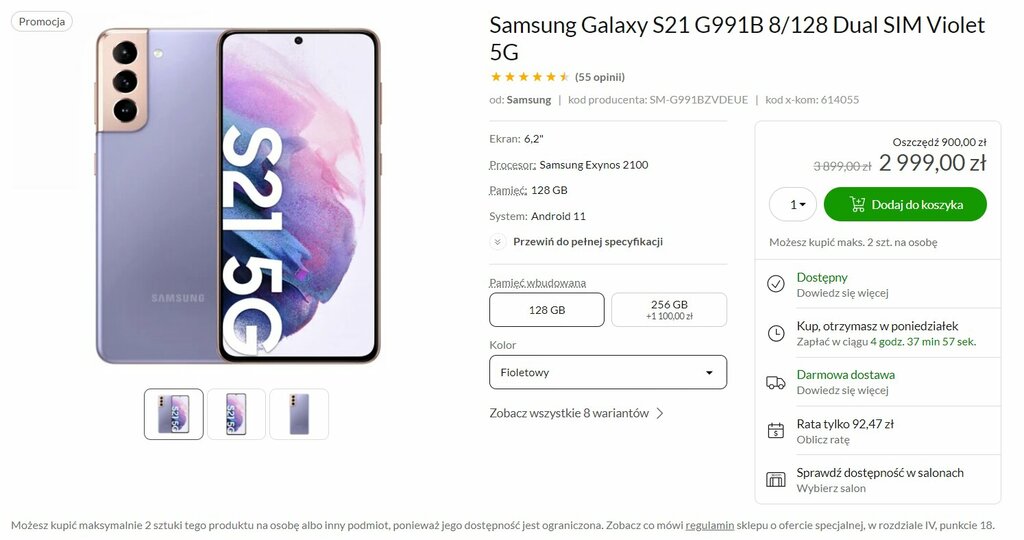Select the third thumbnail showing phone back
Image resolution: width=1024 pixels, height=540 pixels.
(298, 414)
